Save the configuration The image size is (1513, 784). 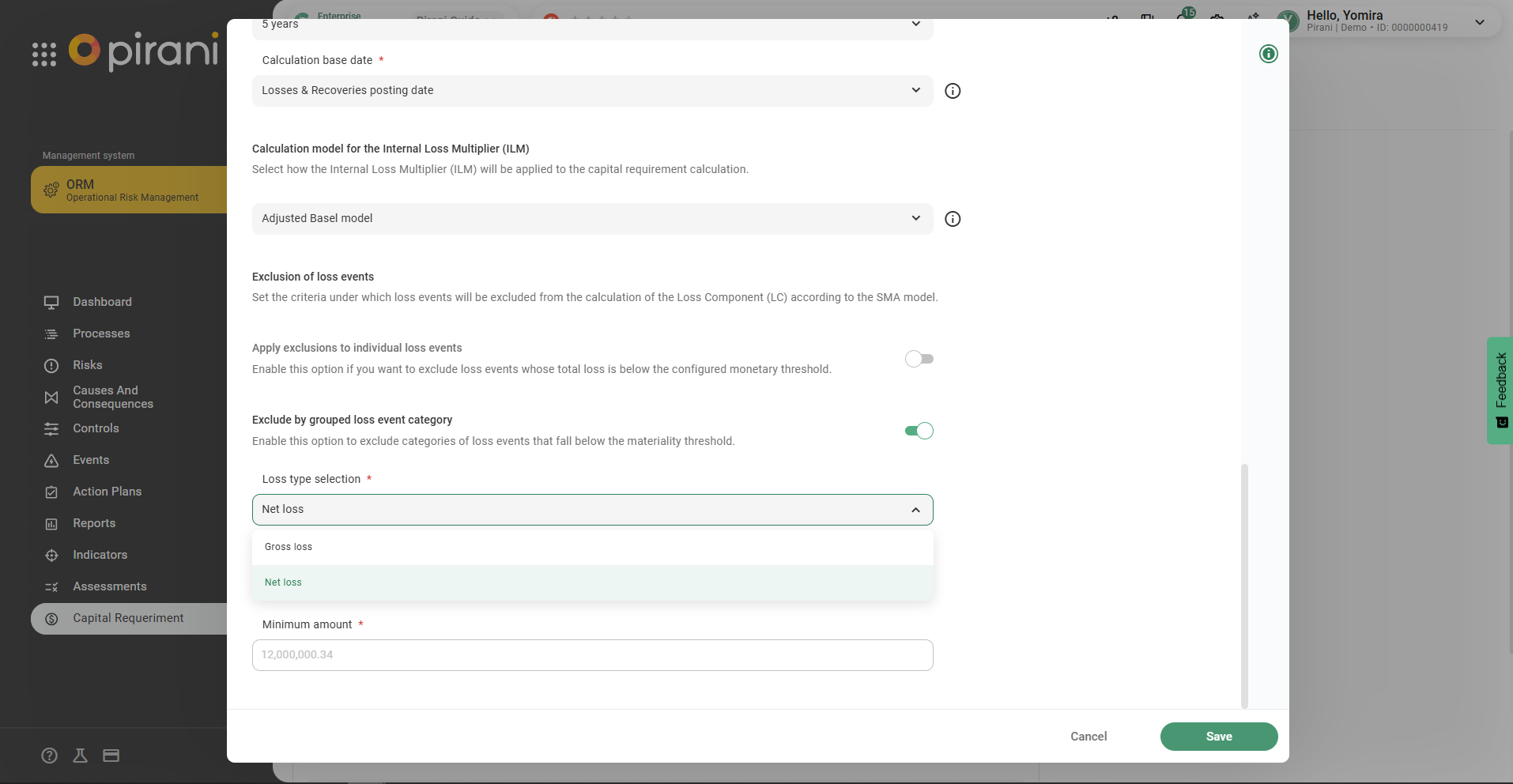1218,737
